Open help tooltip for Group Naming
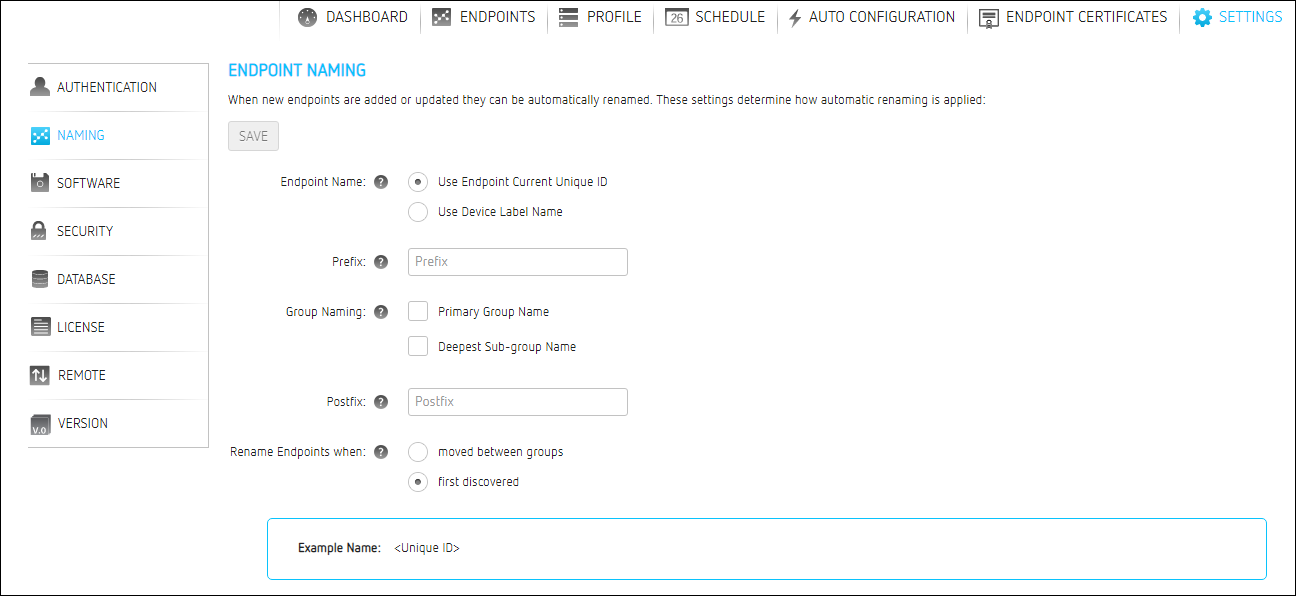The height and width of the screenshot is (596, 1296). coord(381,312)
